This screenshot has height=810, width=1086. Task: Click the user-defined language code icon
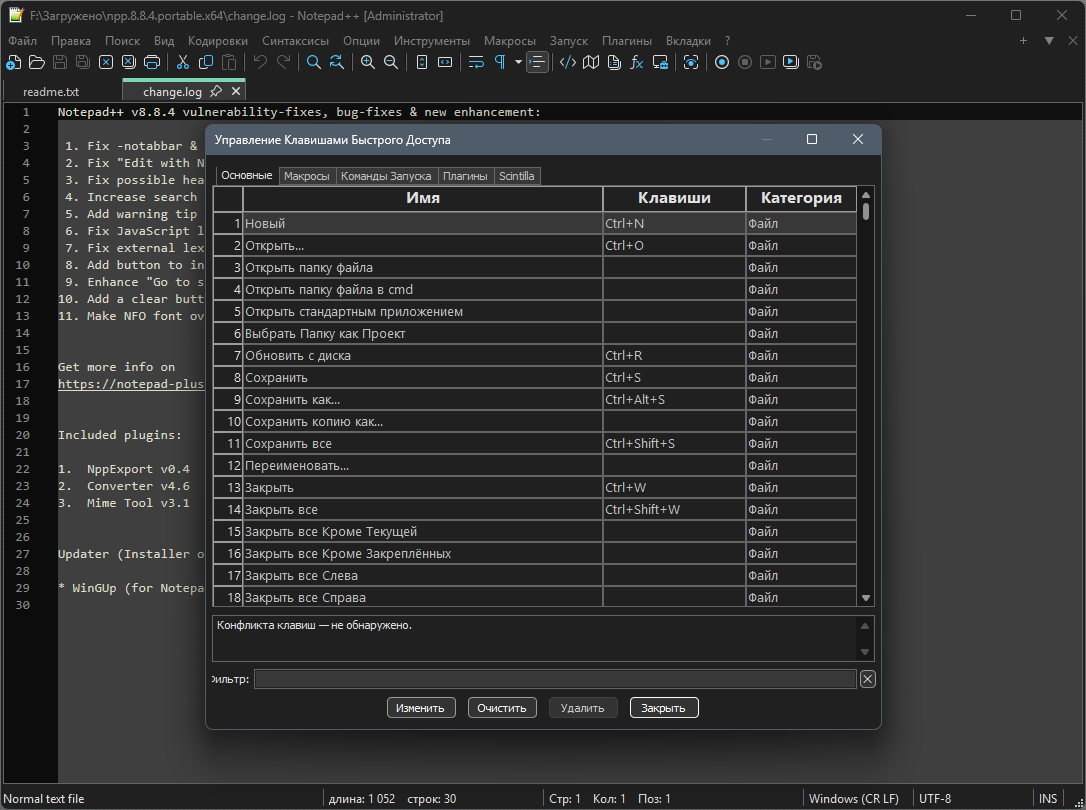568,62
